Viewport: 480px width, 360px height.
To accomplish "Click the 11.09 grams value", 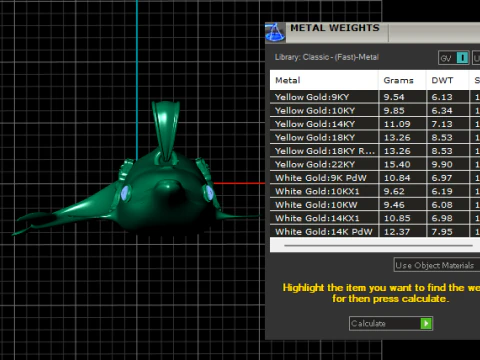I will (x=397, y=124).
